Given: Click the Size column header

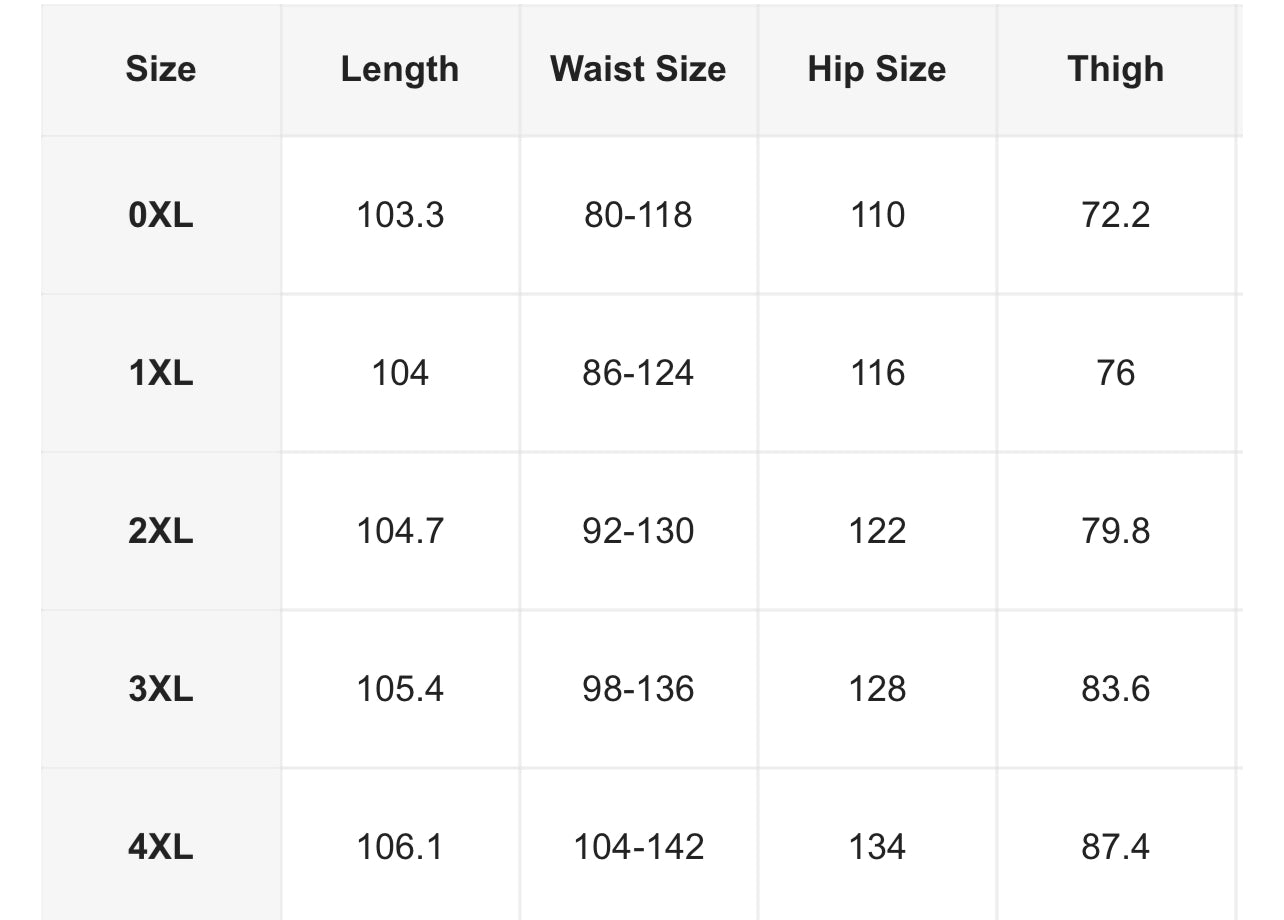Looking at the screenshot, I should [161, 69].
